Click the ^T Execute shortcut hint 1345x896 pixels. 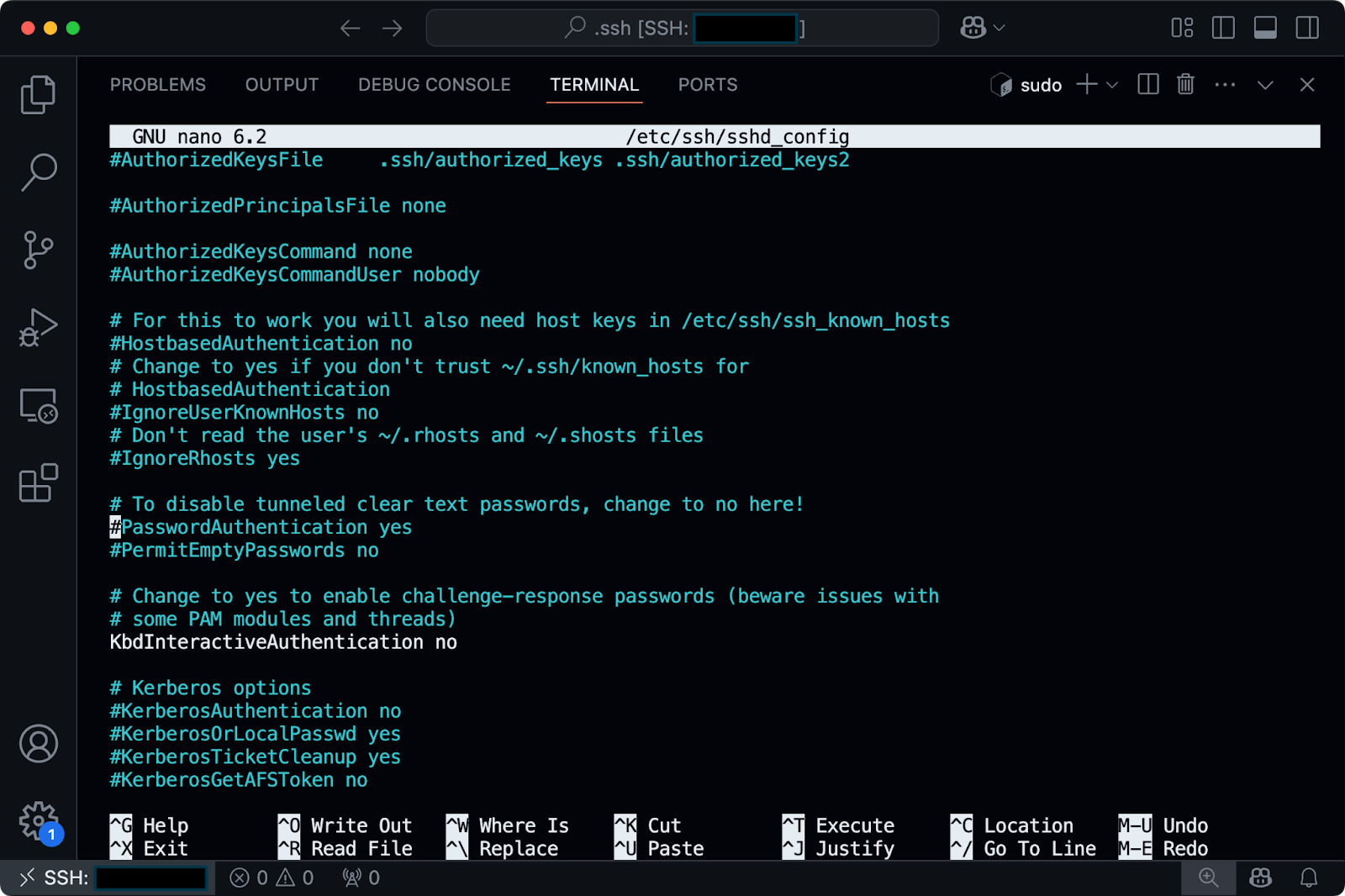[838, 826]
